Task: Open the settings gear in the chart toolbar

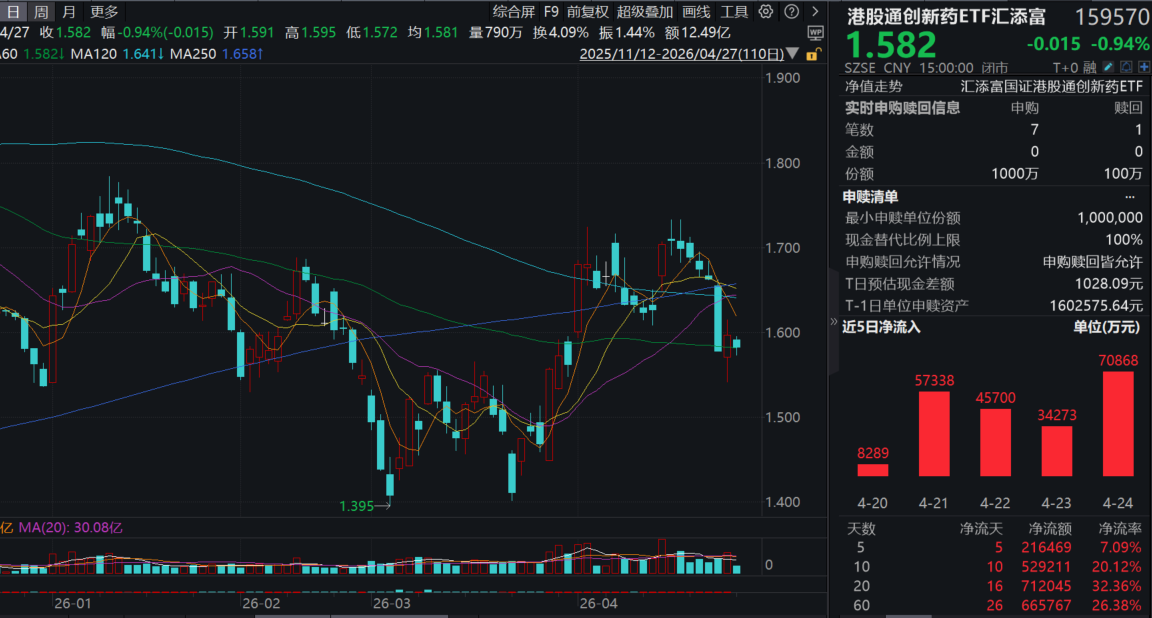Action: pyautogui.click(x=765, y=10)
